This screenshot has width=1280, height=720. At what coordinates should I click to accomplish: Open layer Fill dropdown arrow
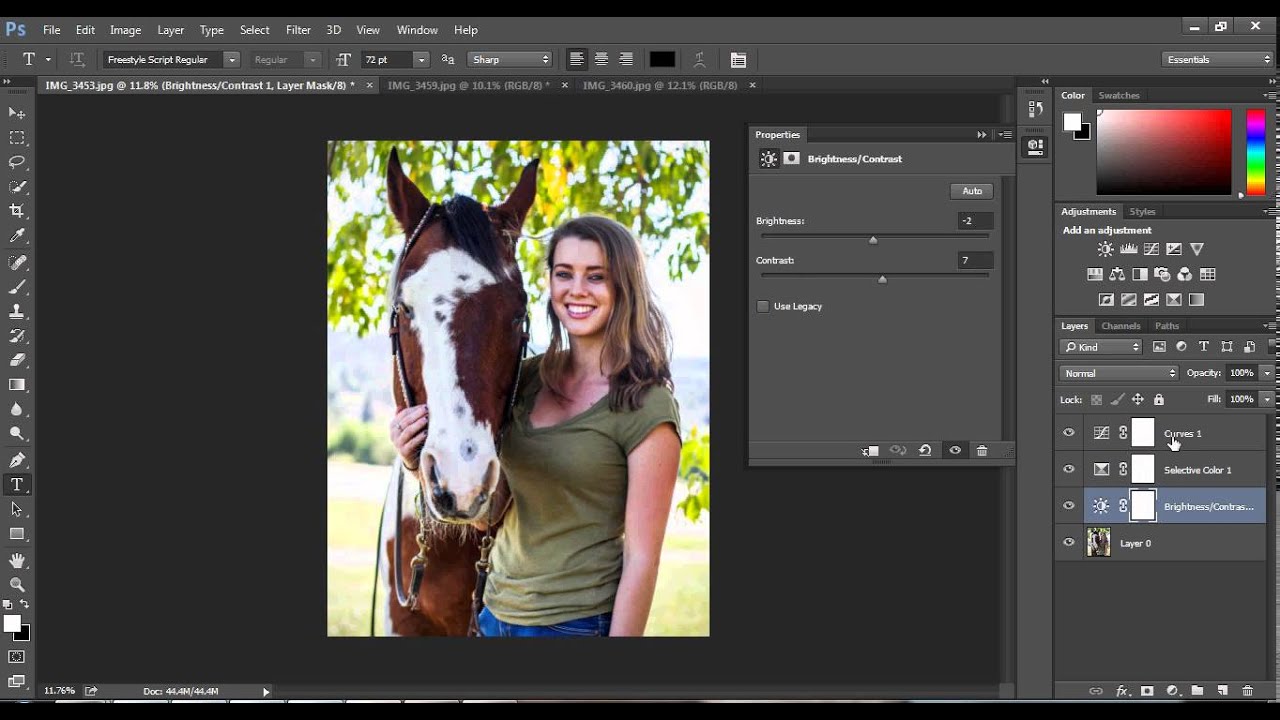click(1267, 399)
